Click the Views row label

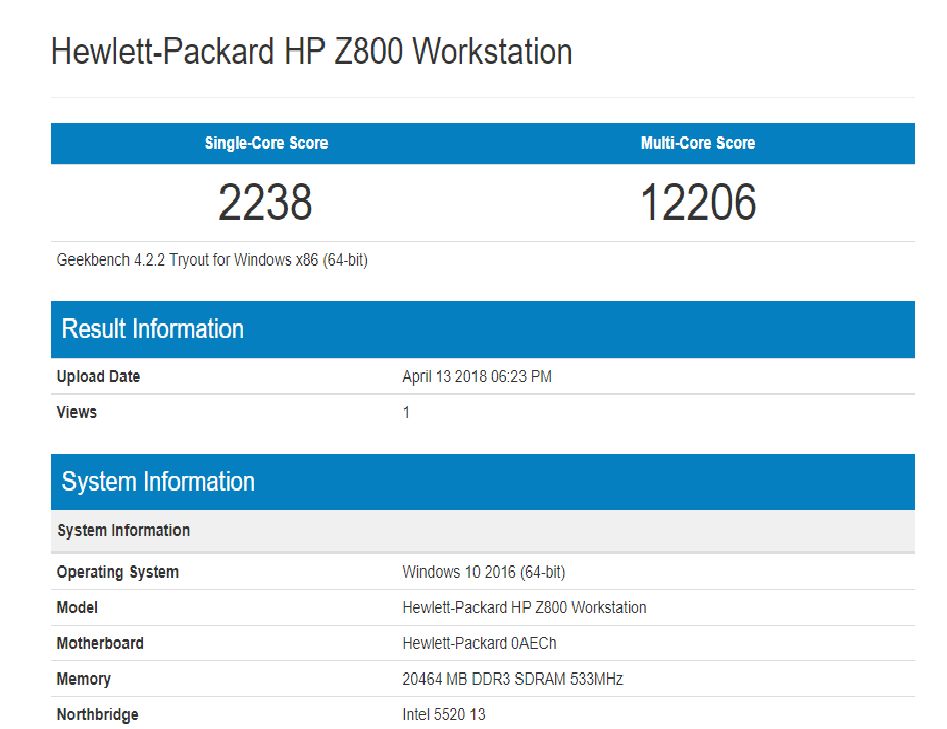77,412
